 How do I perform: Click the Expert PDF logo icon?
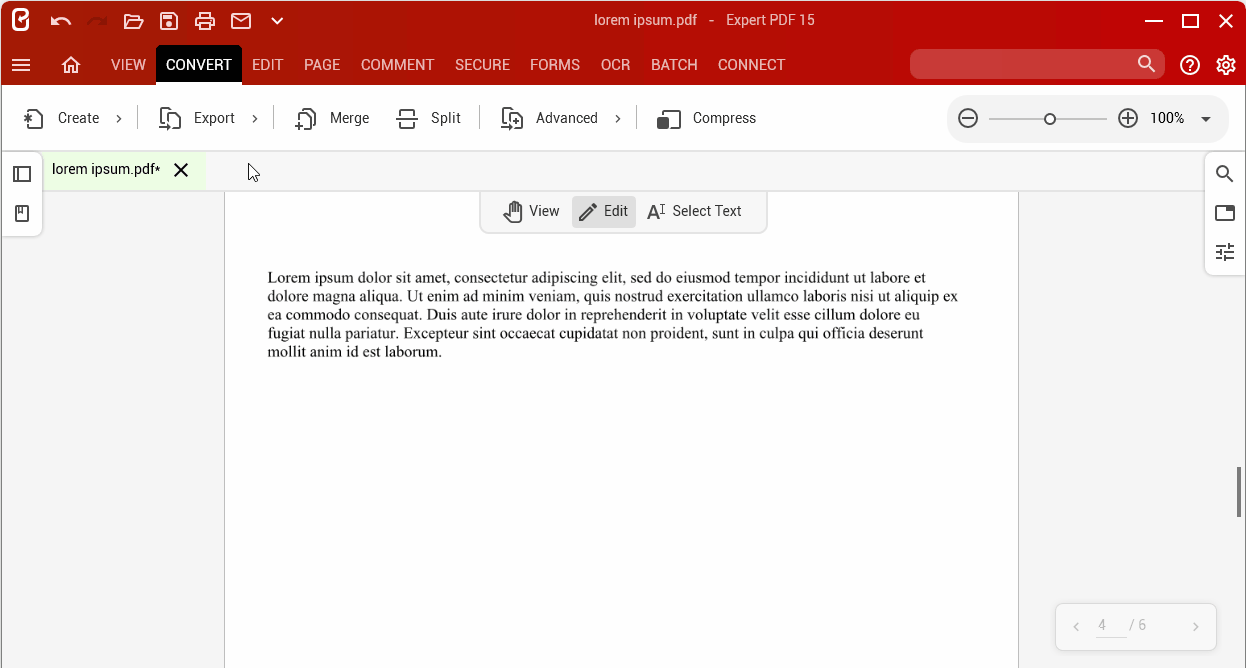tap(20, 20)
